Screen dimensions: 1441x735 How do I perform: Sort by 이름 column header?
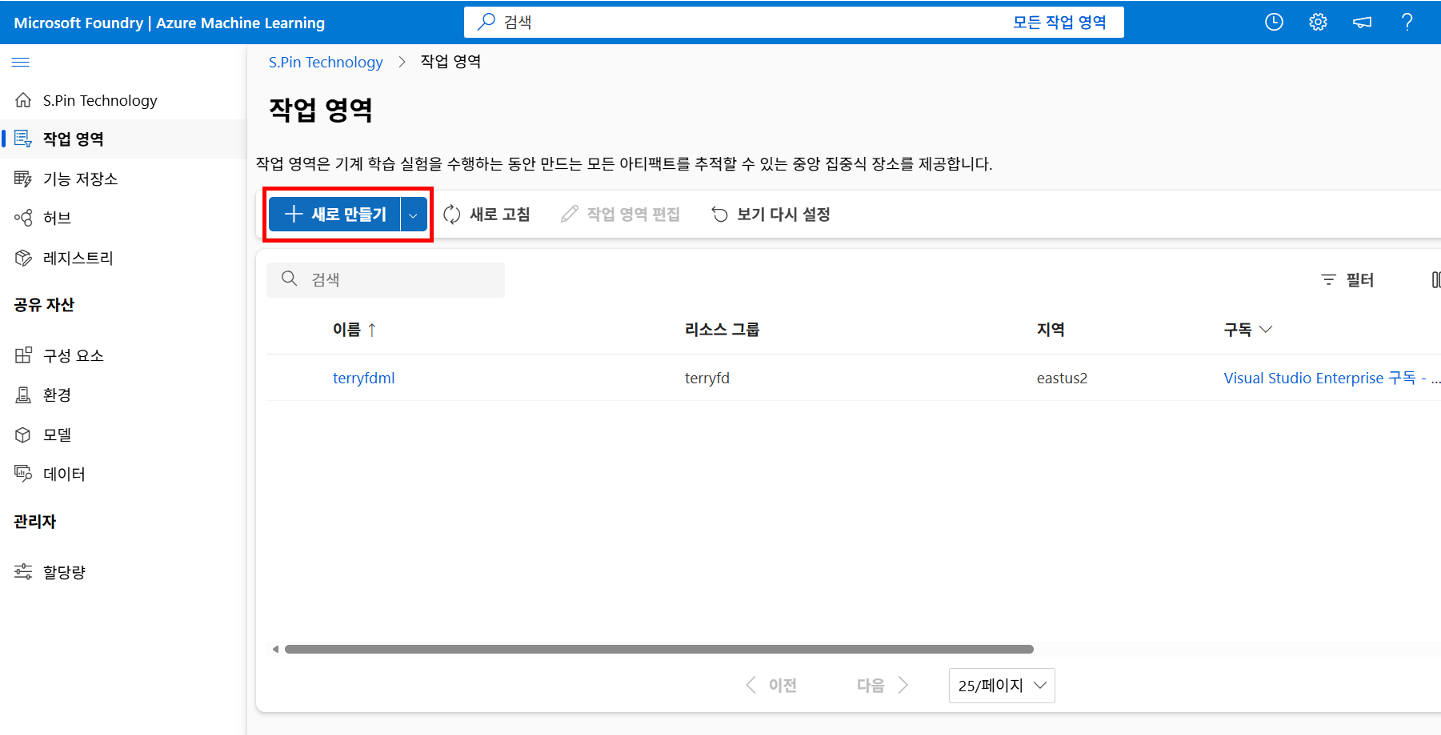click(355, 329)
